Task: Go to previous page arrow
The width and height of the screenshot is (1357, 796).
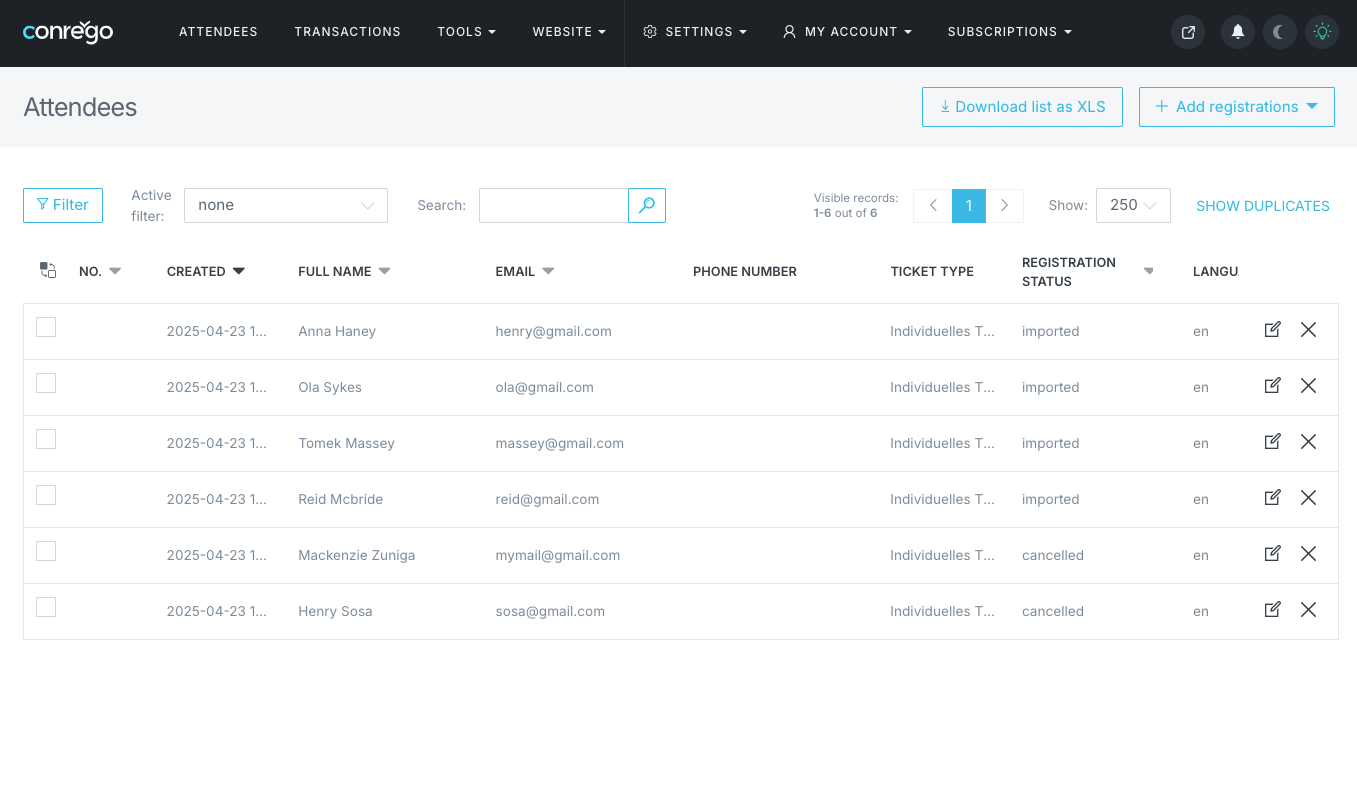Action: point(932,205)
